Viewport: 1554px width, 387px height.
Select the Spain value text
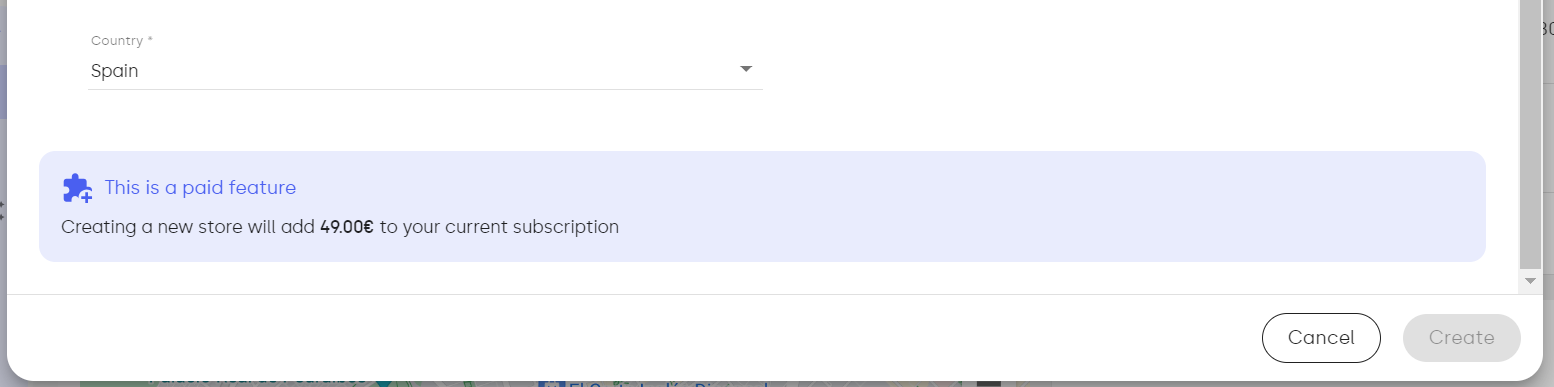(114, 71)
